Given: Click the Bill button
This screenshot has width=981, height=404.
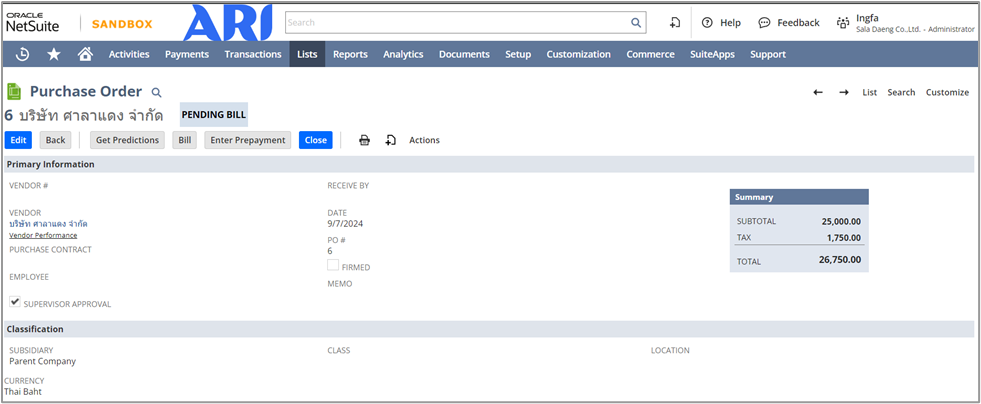Looking at the screenshot, I should pyautogui.click(x=185, y=140).
